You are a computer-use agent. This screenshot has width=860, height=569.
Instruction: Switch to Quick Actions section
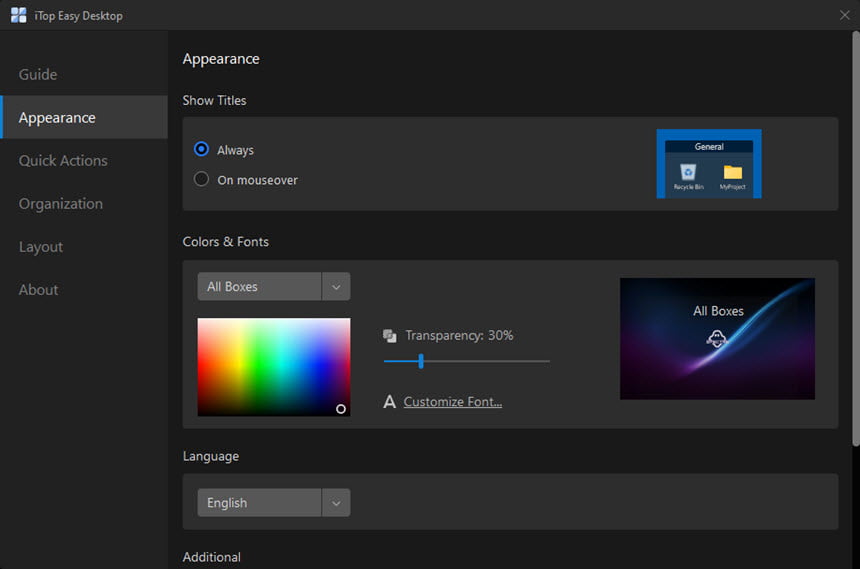pyautogui.click(x=63, y=161)
